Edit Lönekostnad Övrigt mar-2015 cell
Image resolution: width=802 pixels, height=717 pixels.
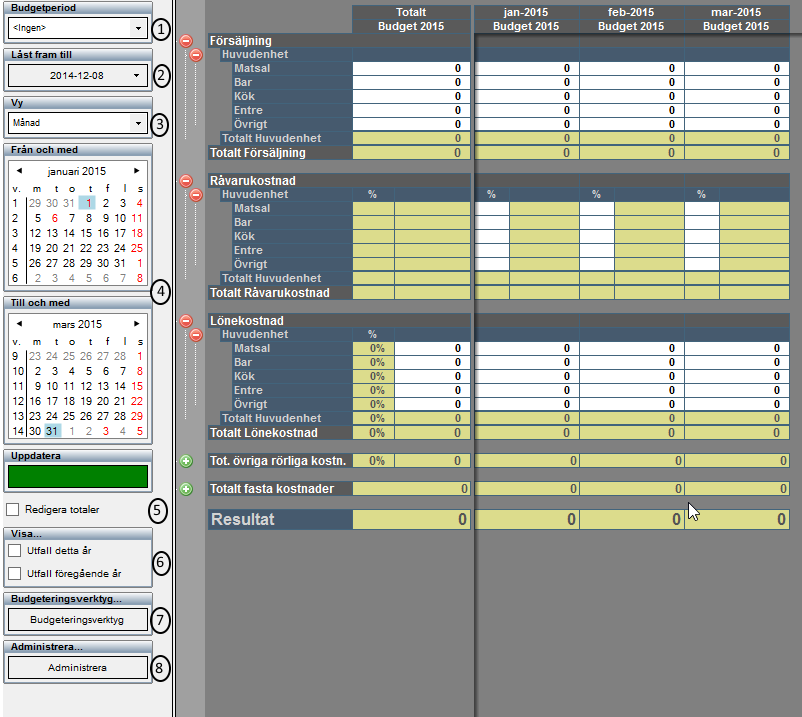[x=737, y=405]
